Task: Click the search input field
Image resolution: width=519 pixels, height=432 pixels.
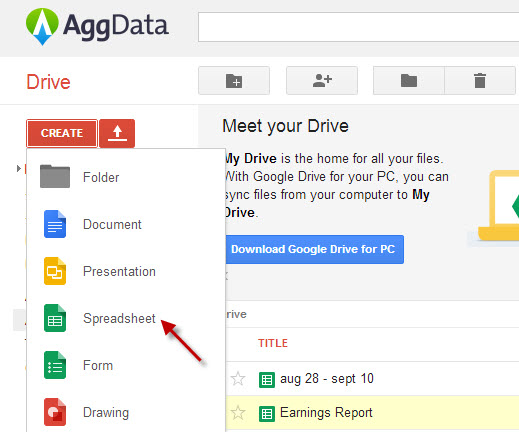Action: pyautogui.click(x=358, y=27)
